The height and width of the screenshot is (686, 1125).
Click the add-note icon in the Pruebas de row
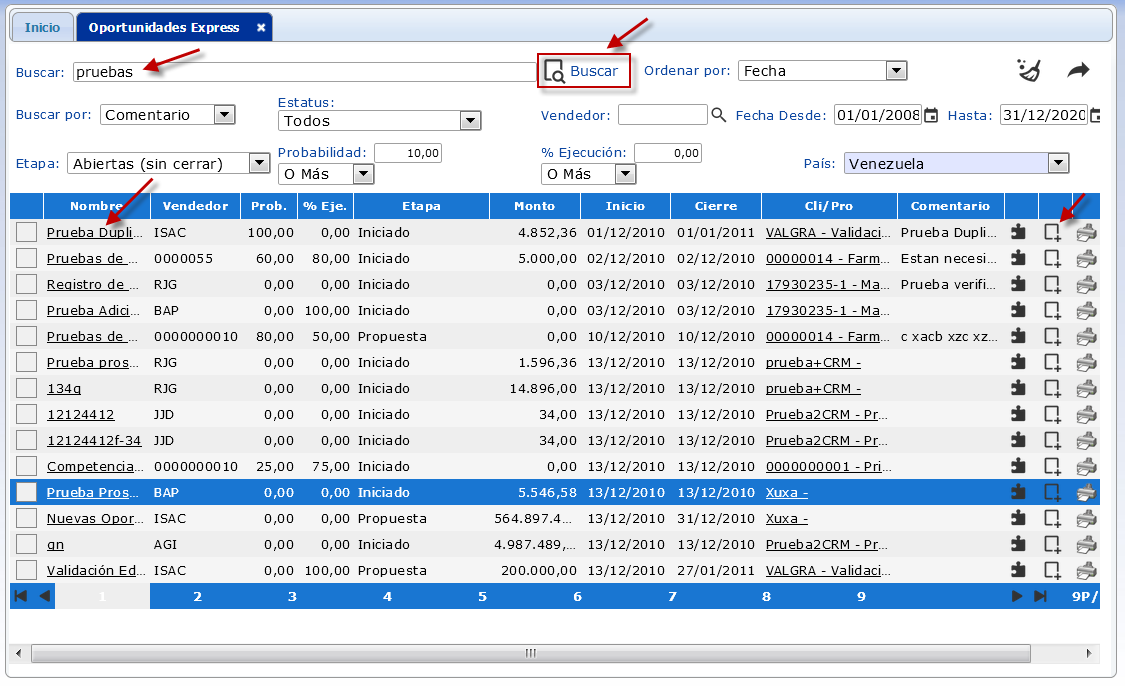point(1052,258)
